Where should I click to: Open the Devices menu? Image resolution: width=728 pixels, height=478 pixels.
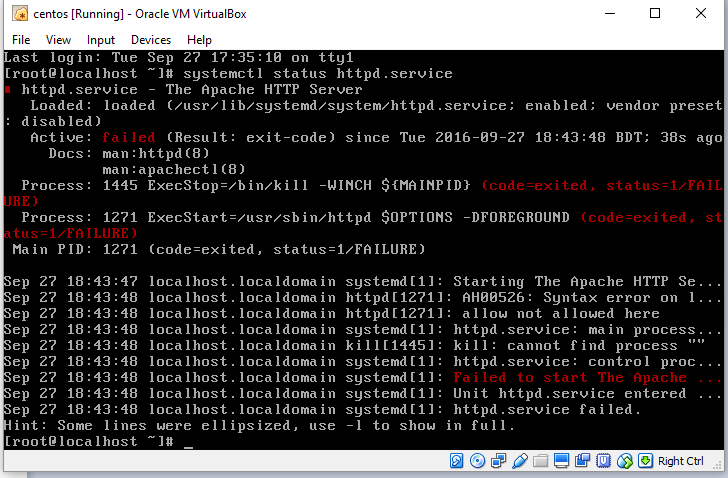[151, 40]
